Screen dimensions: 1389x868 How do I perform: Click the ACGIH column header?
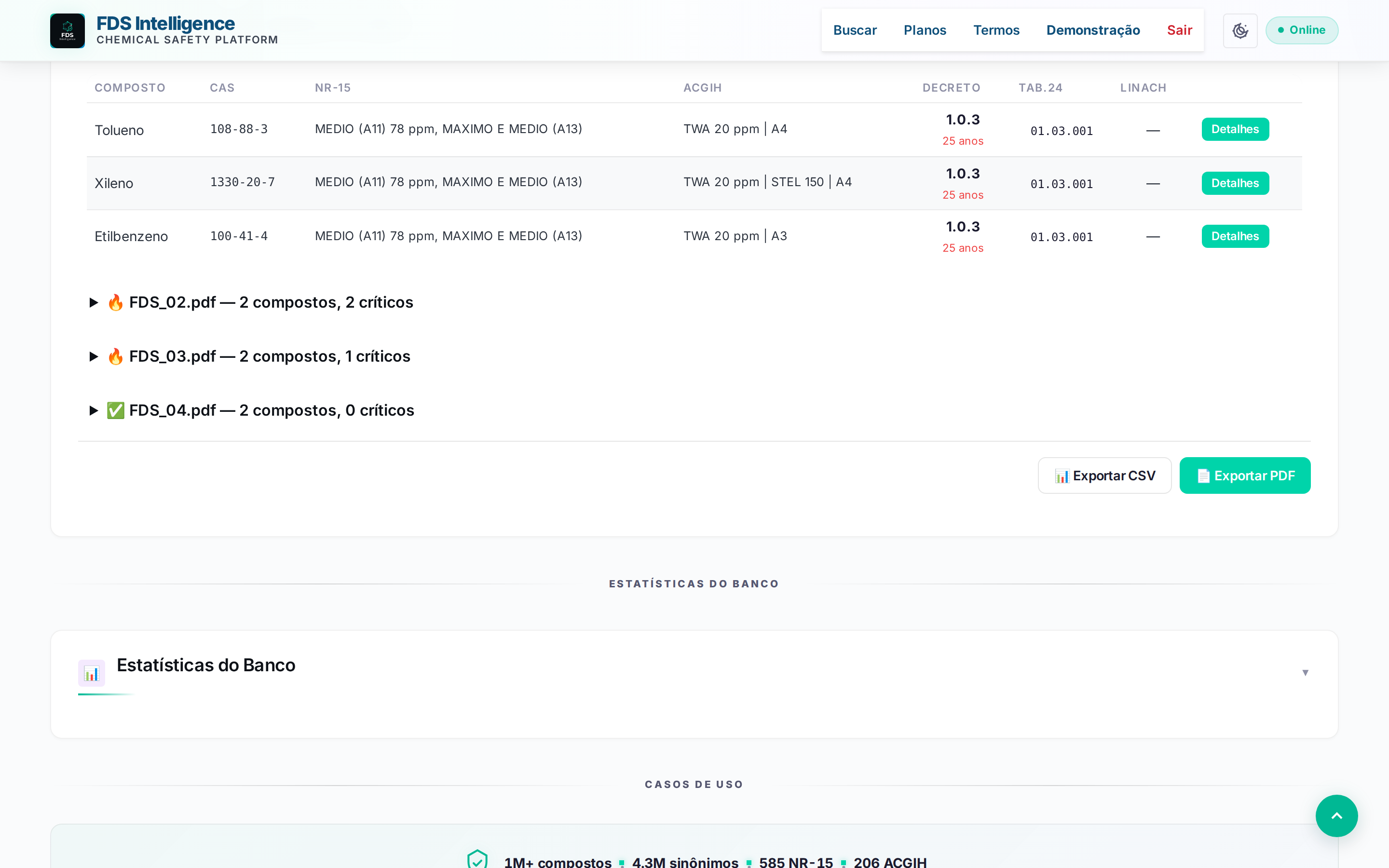pyautogui.click(x=703, y=88)
